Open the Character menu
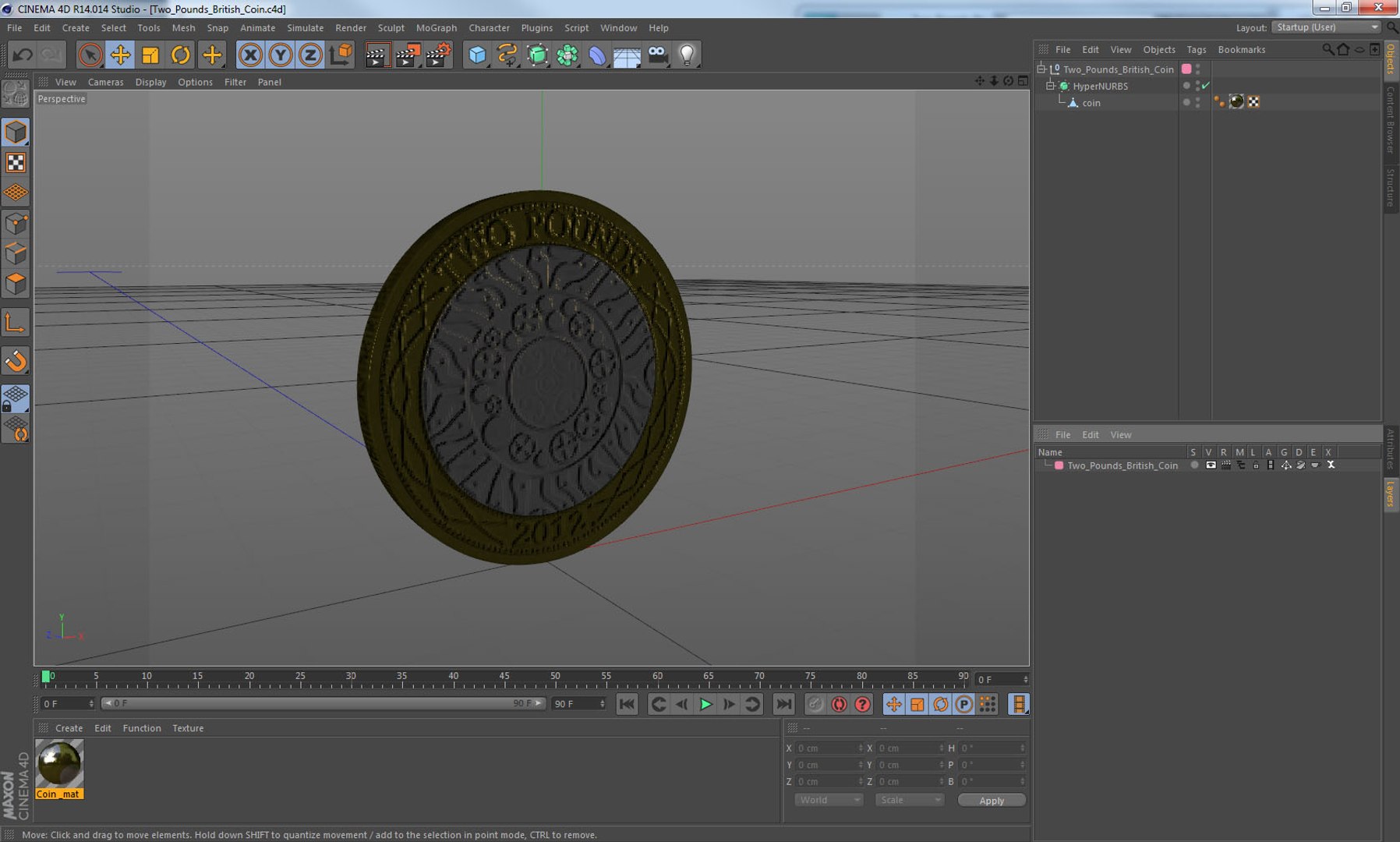The width and height of the screenshot is (1400, 842). (x=489, y=27)
